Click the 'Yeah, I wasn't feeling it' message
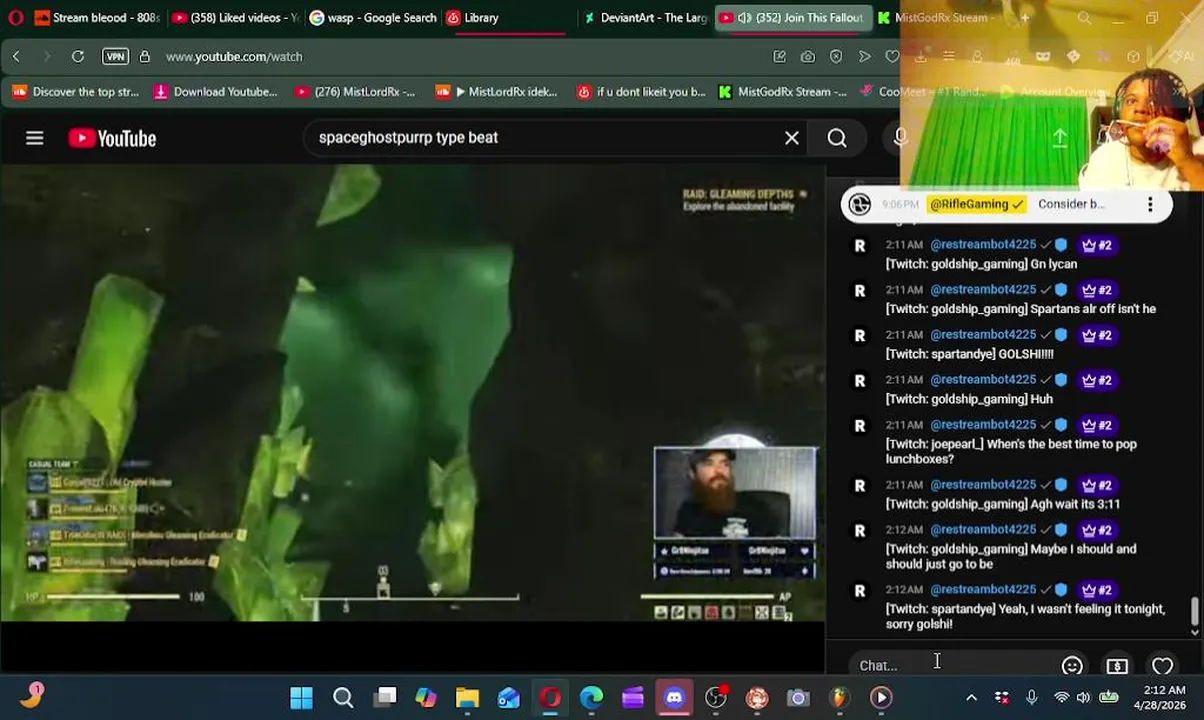Image resolution: width=1204 pixels, height=720 pixels. point(1025,616)
